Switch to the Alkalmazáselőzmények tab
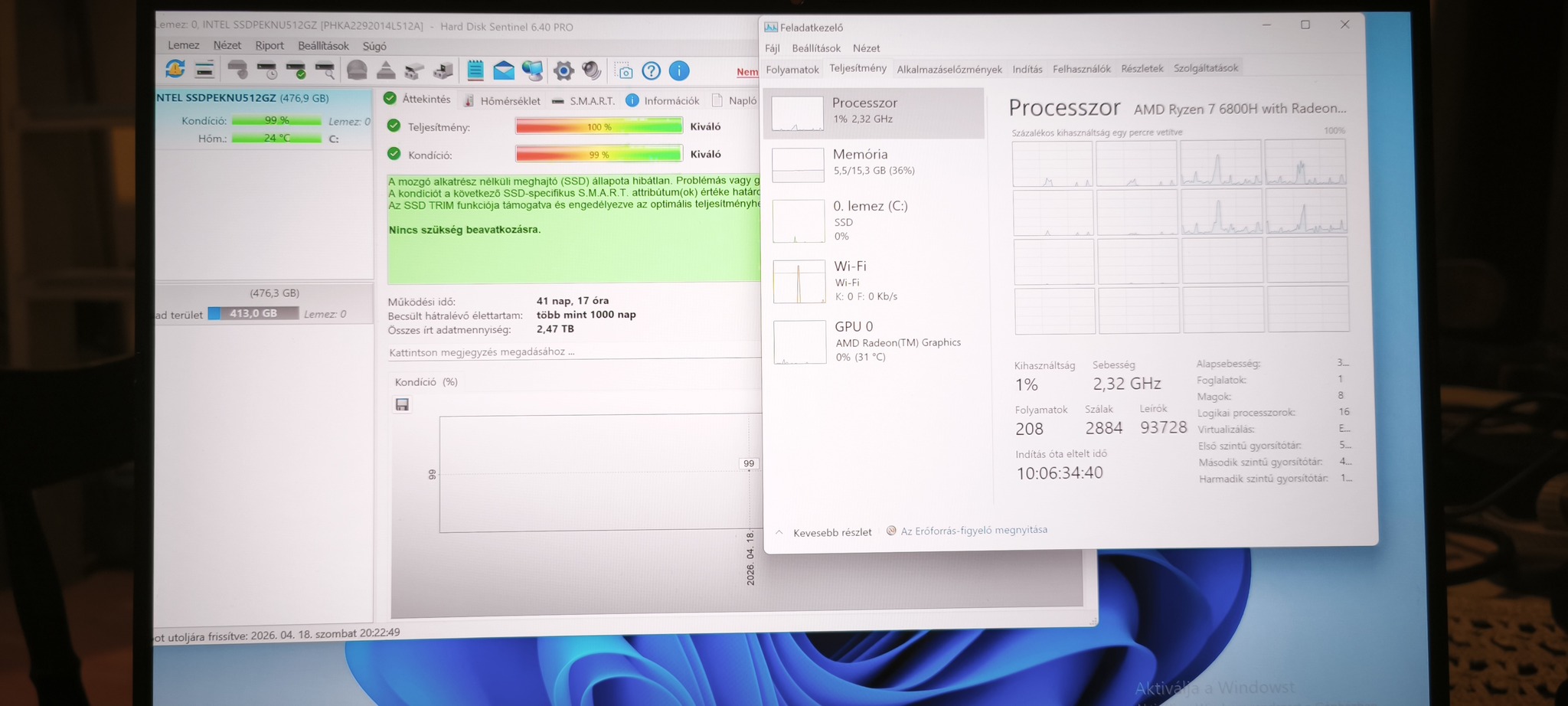This screenshot has width=1568, height=706. point(949,69)
